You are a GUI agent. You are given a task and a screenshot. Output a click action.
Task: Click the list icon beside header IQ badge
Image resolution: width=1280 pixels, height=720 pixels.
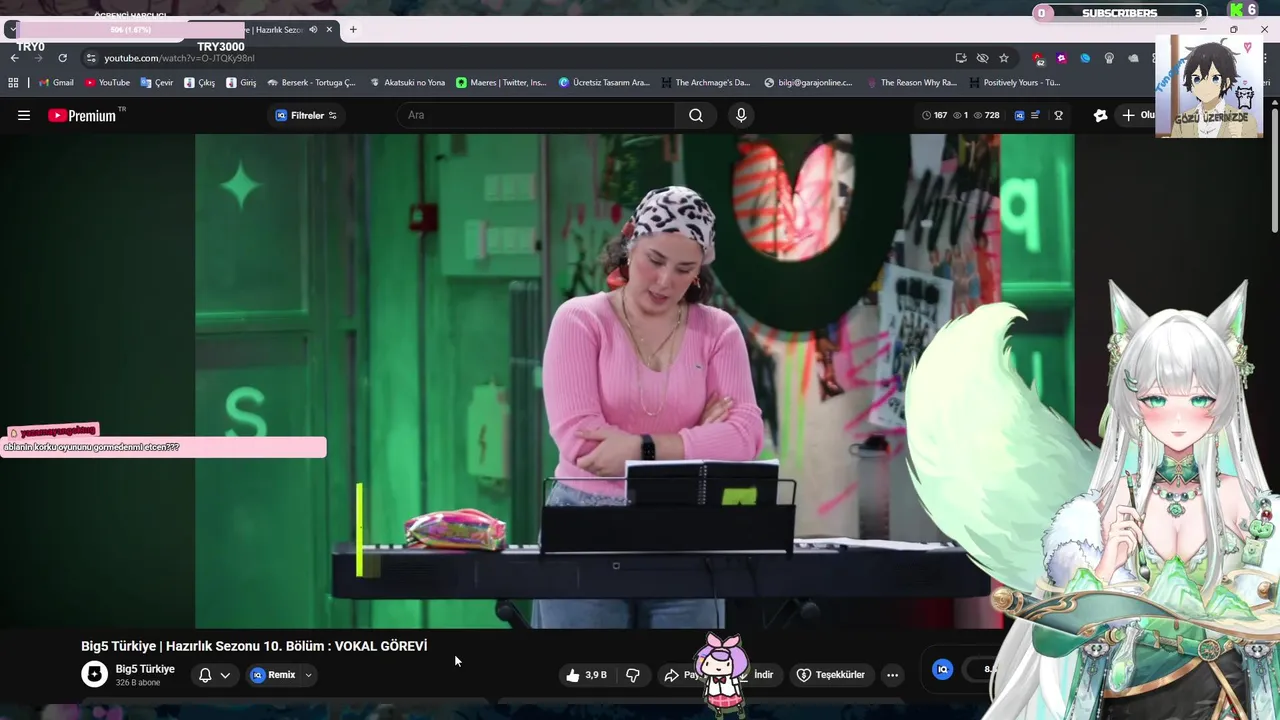(x=1036, y=115)
